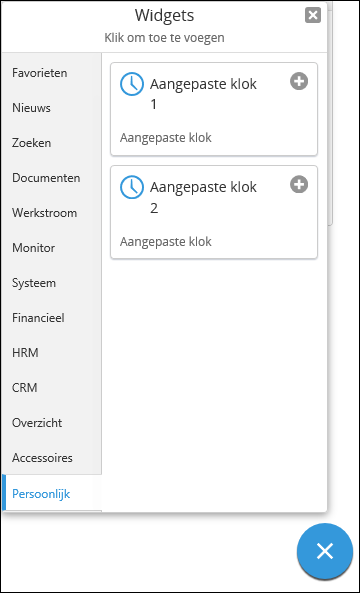This screenshot has width=360, height=593.
Task: Close the Widgets panel with X icon
Action: 313,16
